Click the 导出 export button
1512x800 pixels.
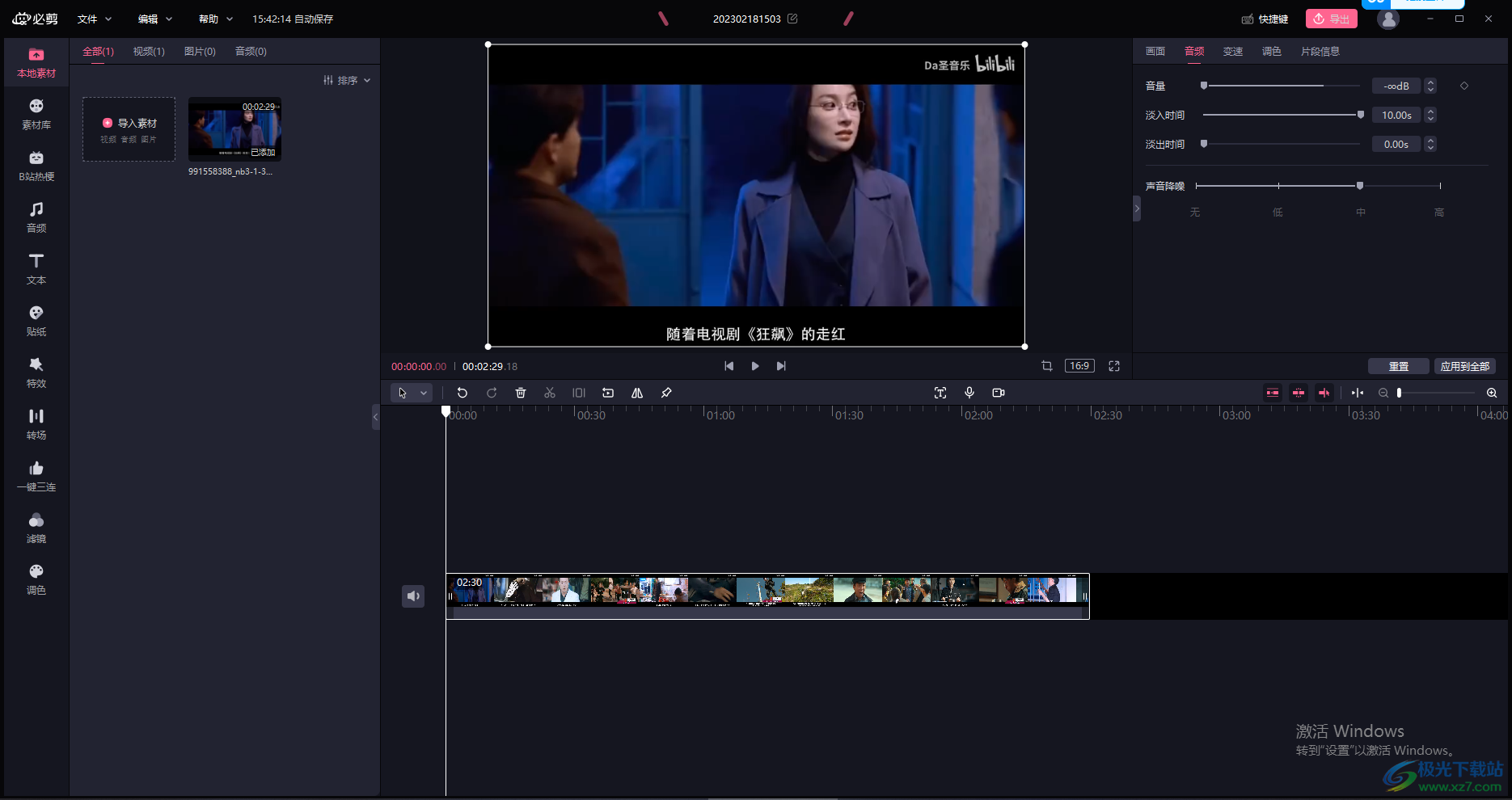tap(1332, 19)
